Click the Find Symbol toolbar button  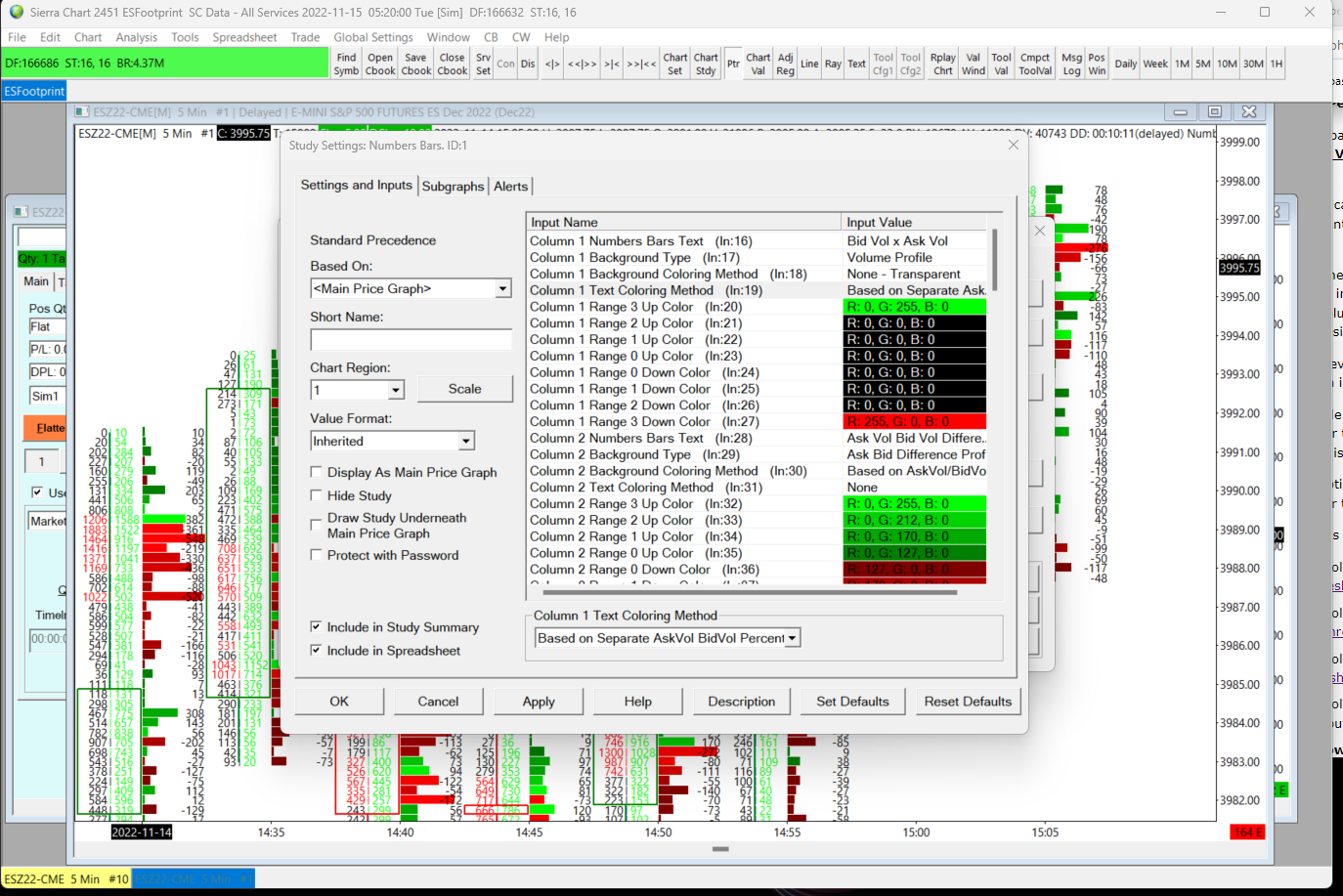tap(346, 64)
